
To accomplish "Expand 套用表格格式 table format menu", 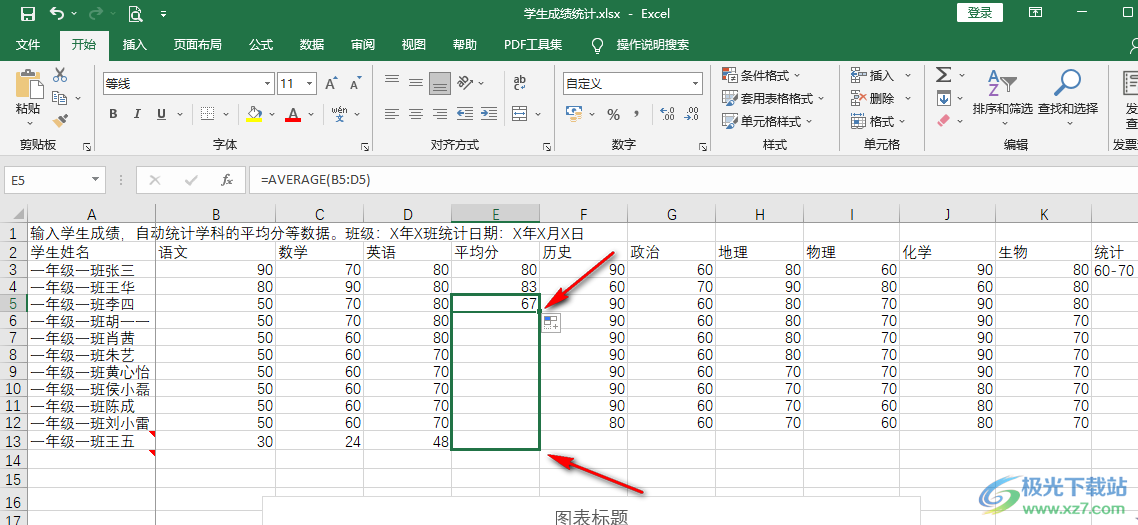I will [x=773, y=98].
